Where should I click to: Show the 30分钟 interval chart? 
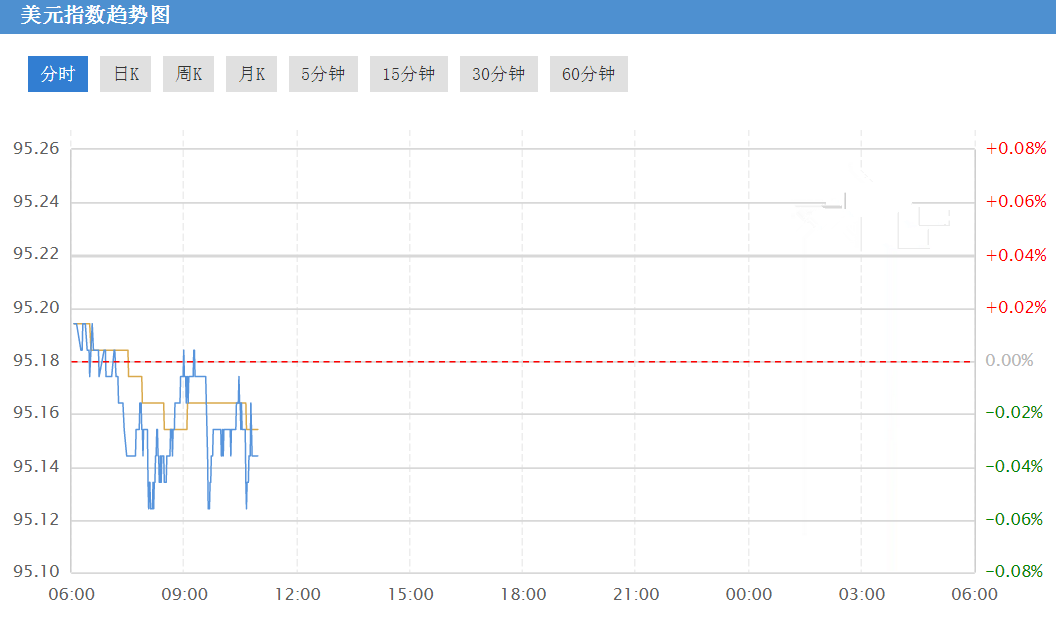(498, 74)
